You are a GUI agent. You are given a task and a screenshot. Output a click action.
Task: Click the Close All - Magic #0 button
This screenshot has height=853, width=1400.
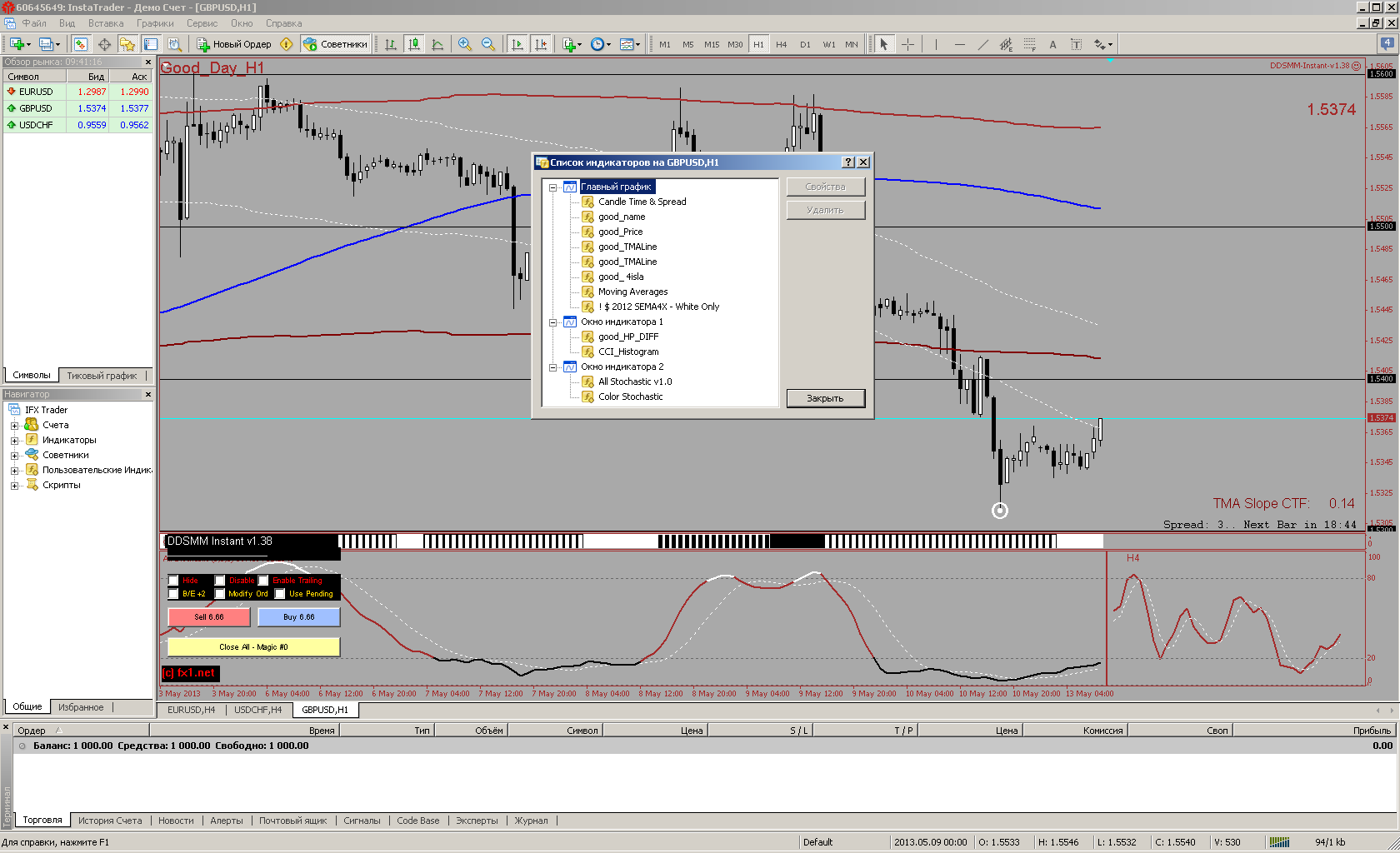pos(254,647)
